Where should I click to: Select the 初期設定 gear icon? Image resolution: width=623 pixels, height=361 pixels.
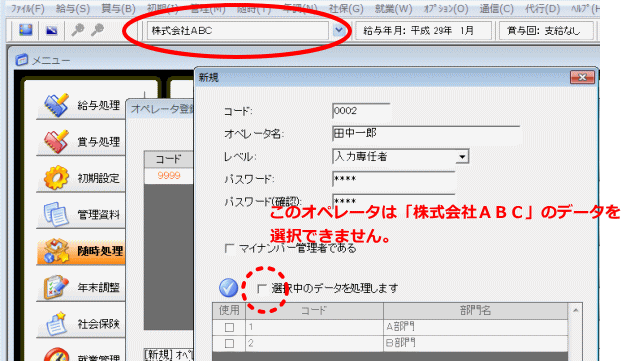pyautogui.click(x=56, y=178)
